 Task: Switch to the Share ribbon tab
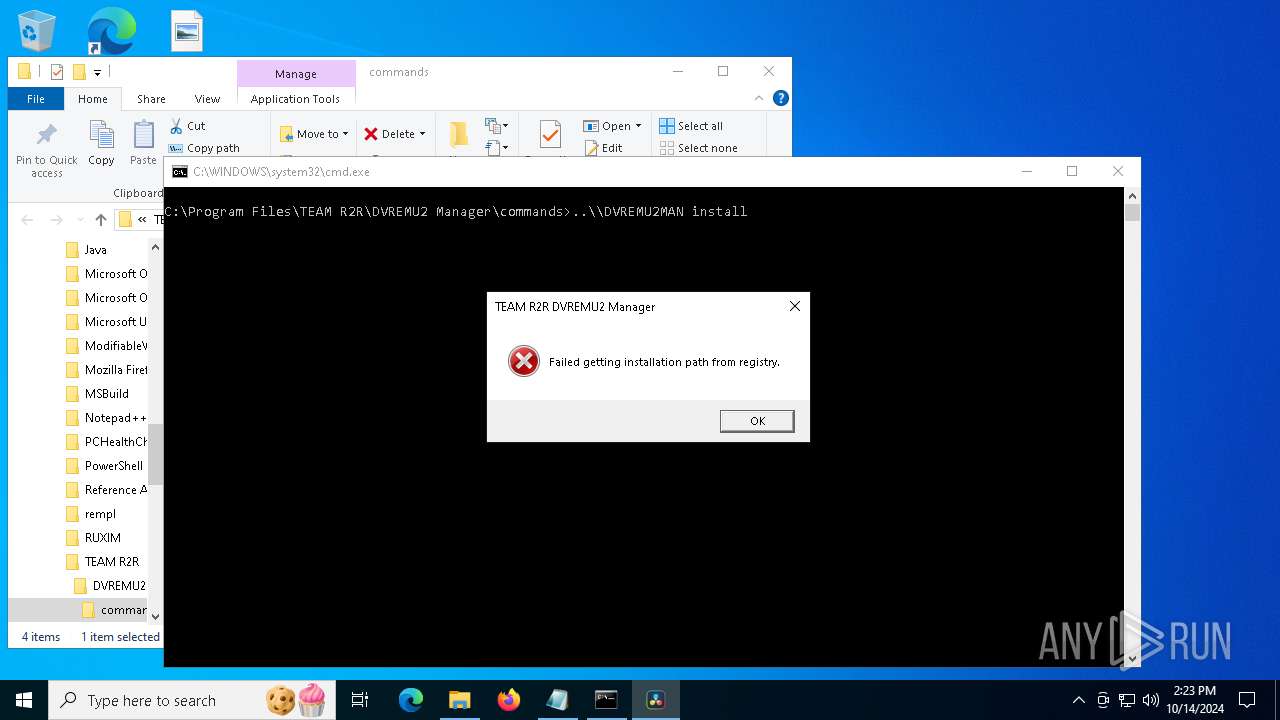point(151,99)
